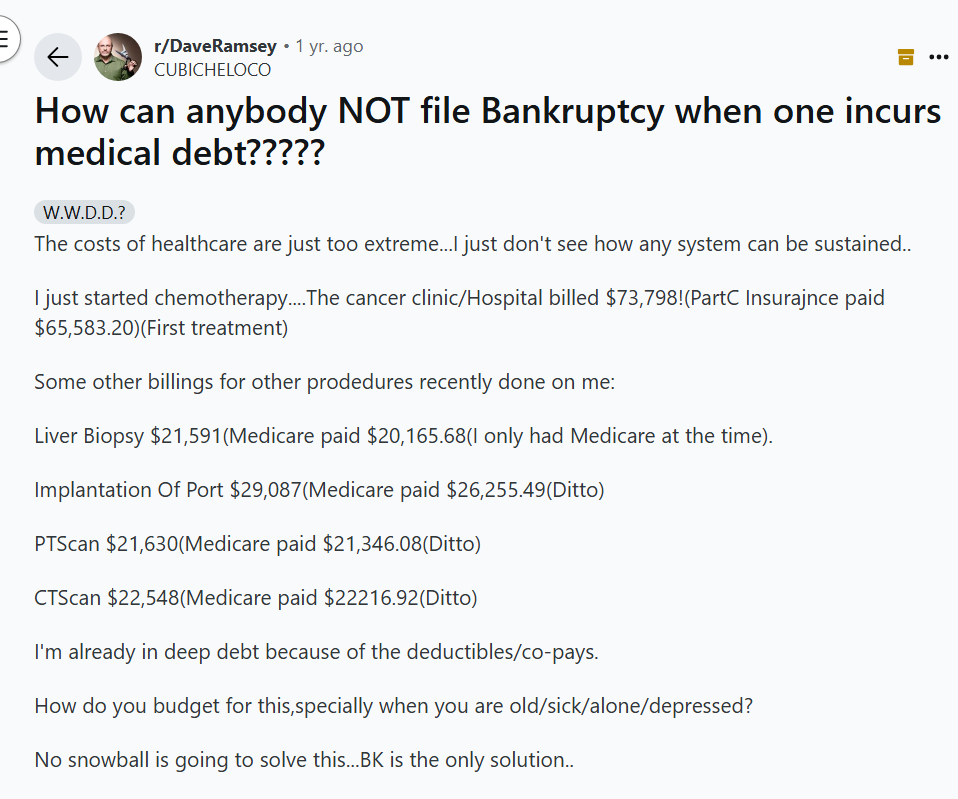Click the gold archived post icon
Screen dimensions: 958x799
[906, 57]
